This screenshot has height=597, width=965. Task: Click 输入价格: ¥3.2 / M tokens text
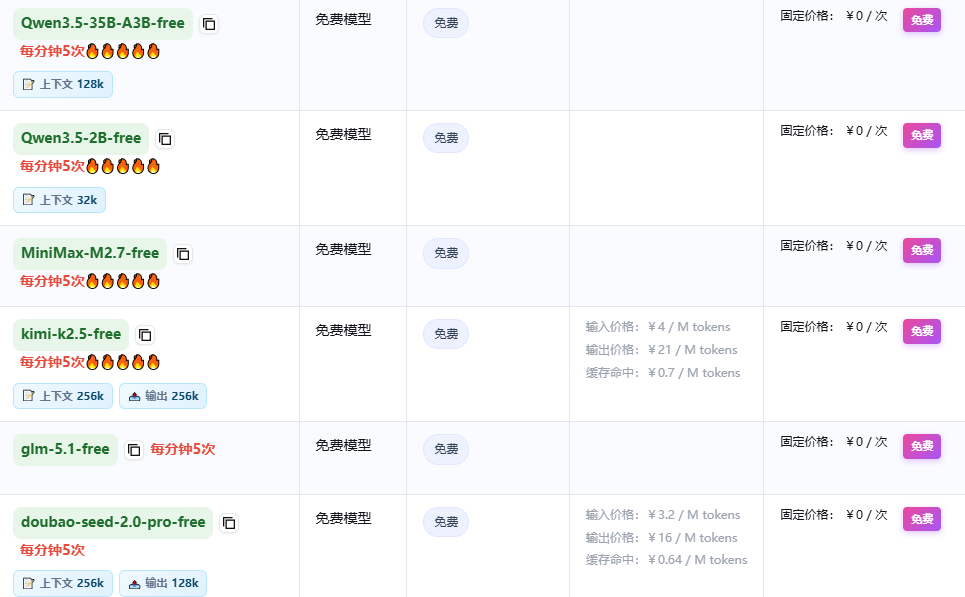(663, 515)
